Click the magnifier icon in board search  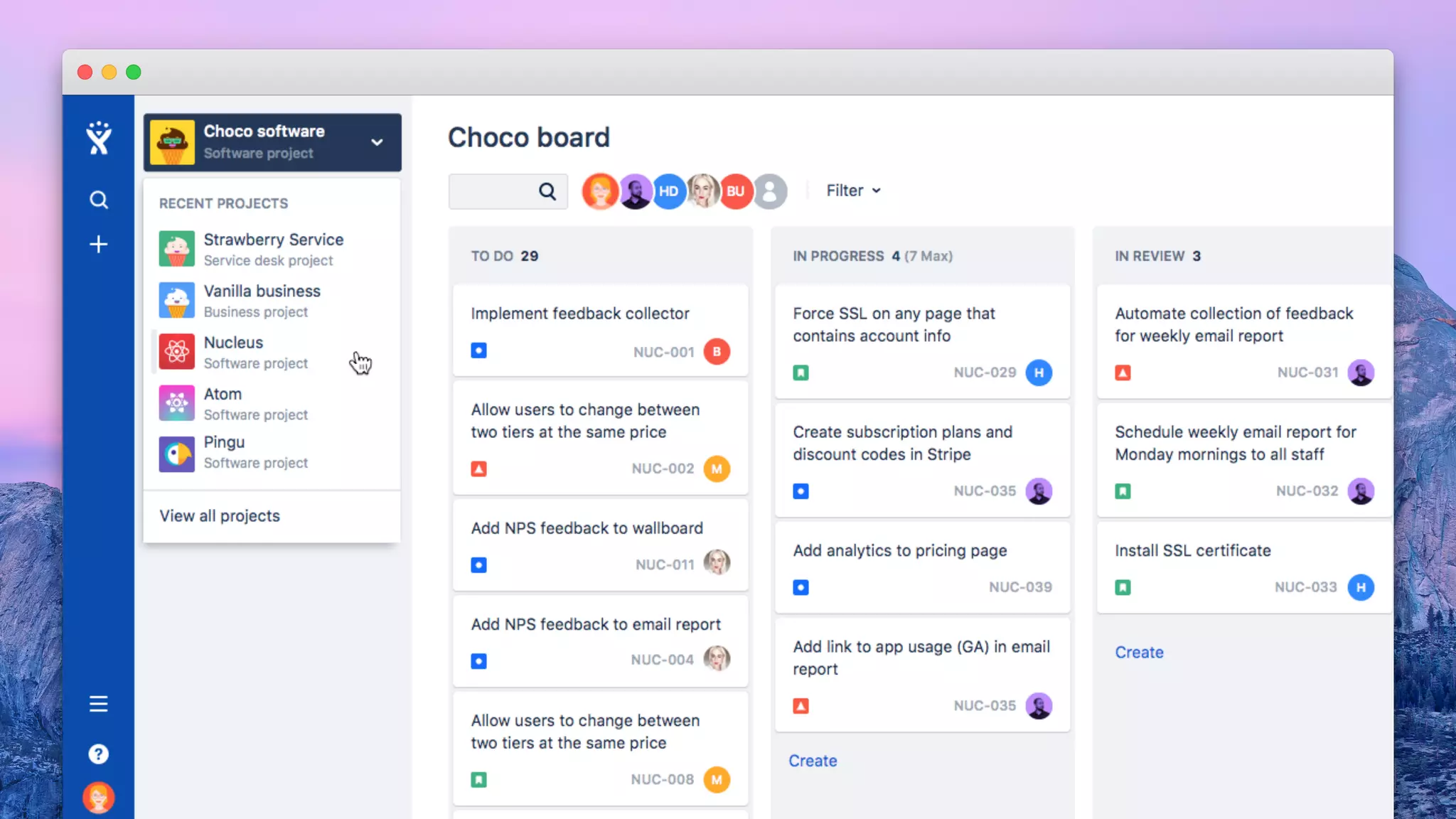pos(547,191)
